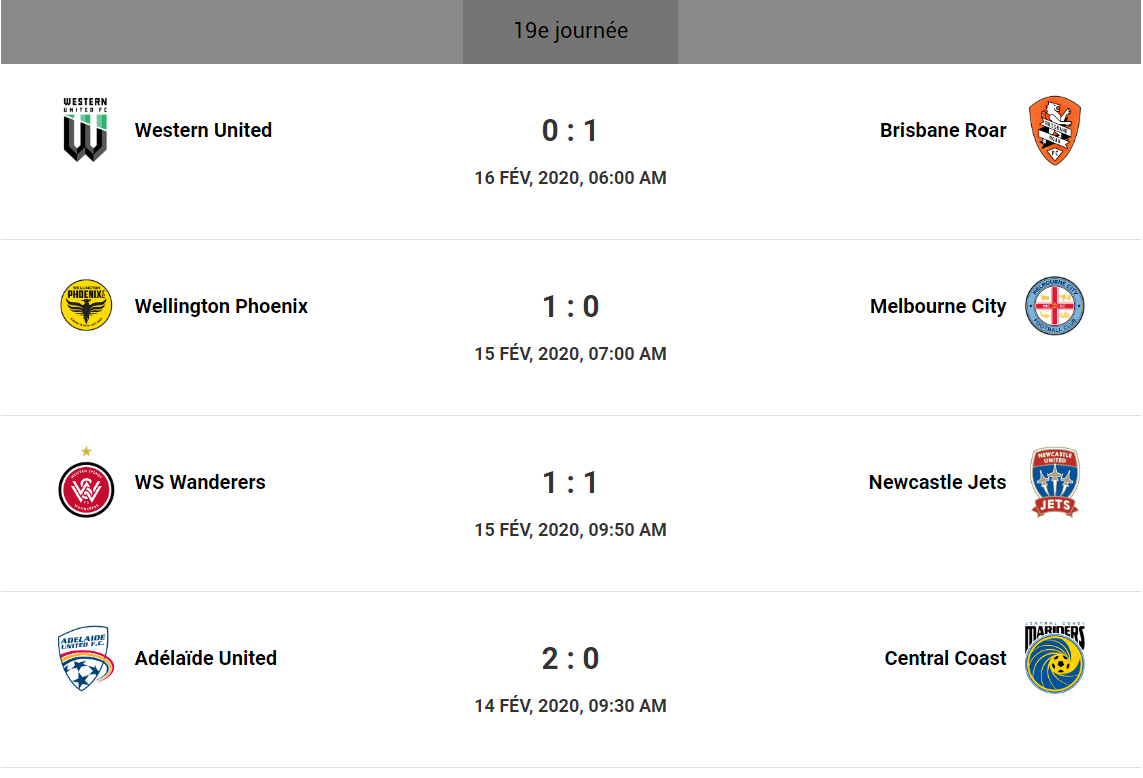Go to Melbourne City team page
Viewport: 1143px width, 778px height.
coord(938,306)
